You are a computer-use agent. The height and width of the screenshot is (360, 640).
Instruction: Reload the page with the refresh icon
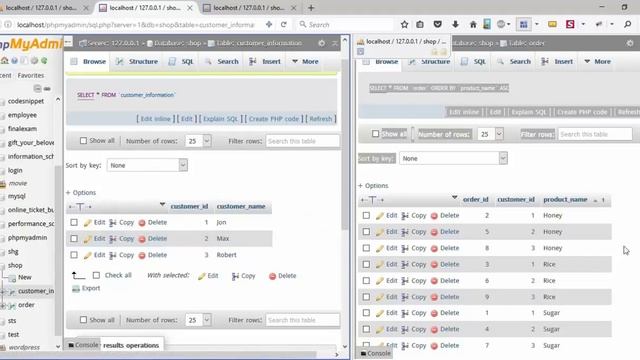(284, 24)
